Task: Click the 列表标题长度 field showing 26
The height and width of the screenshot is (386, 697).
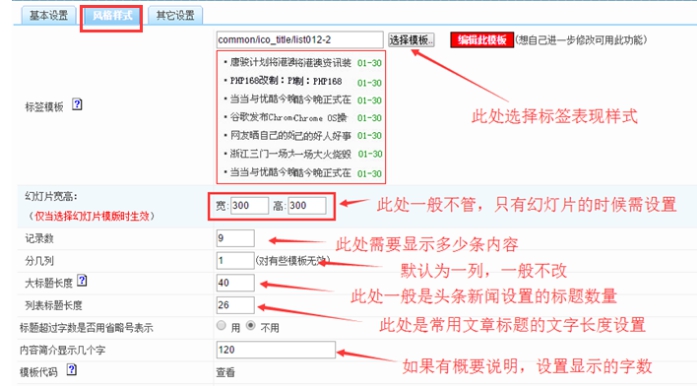Action: pyautogui.click(x=235, y=305)
